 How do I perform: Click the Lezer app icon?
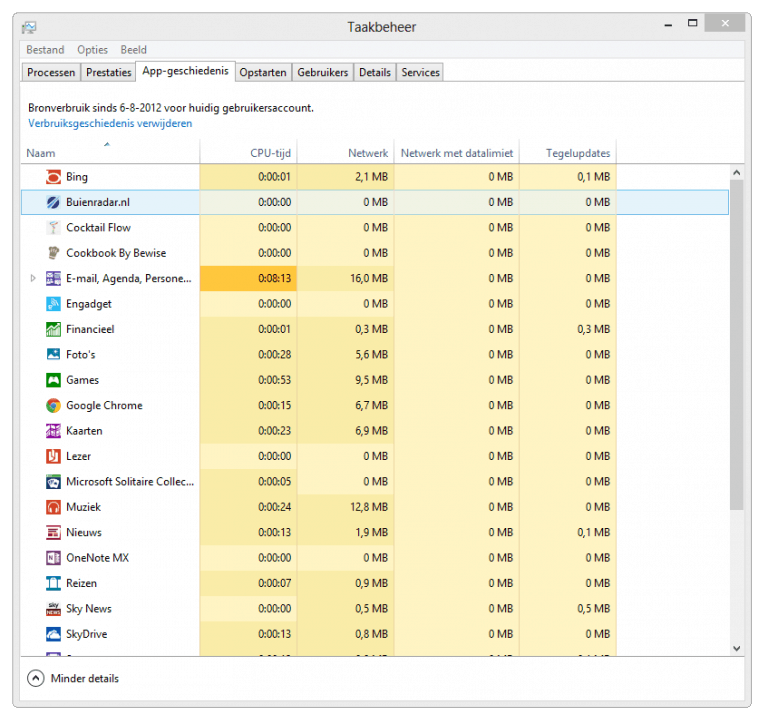[x=53, y=457]
